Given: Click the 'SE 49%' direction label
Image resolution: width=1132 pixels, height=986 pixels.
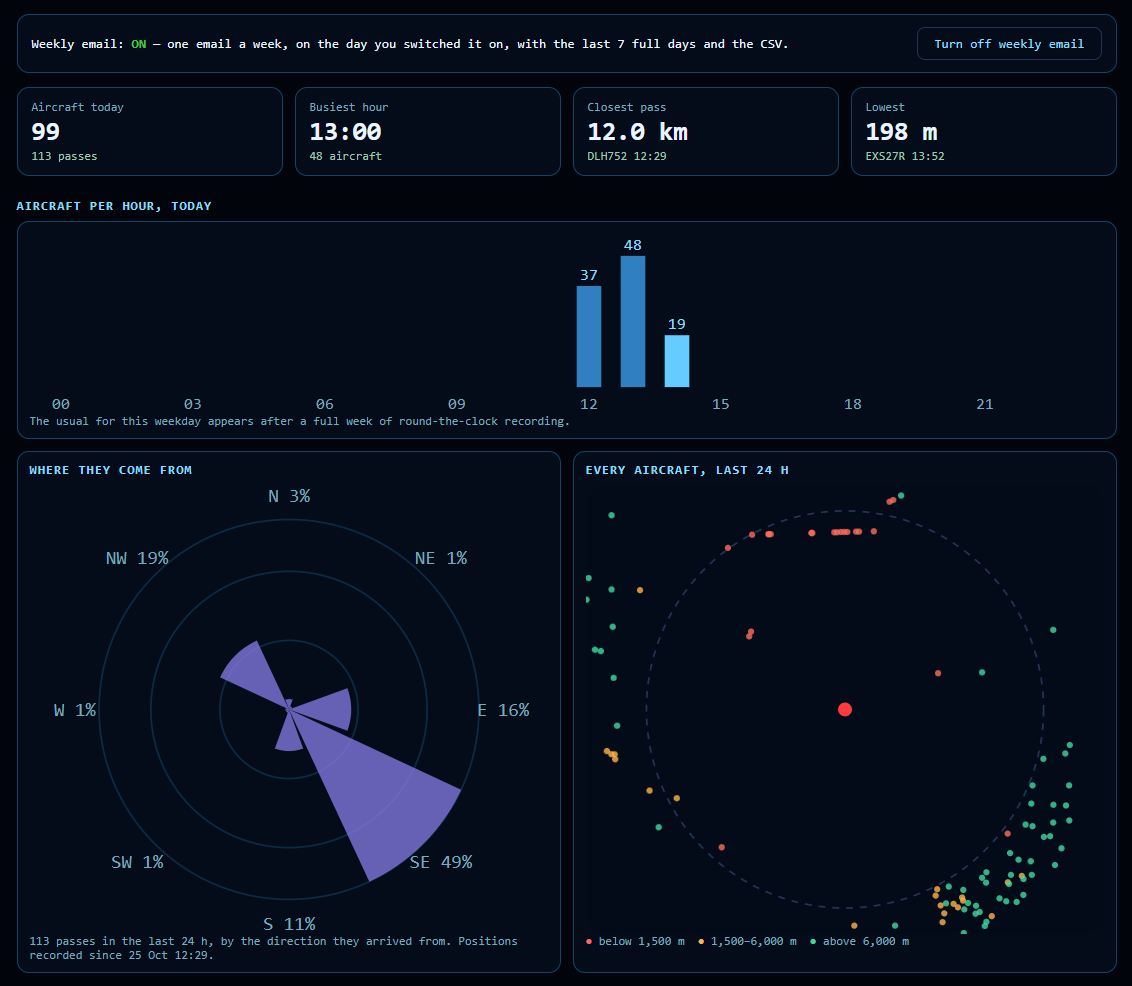Looking at the screenshot, I should tap(440, 862).
